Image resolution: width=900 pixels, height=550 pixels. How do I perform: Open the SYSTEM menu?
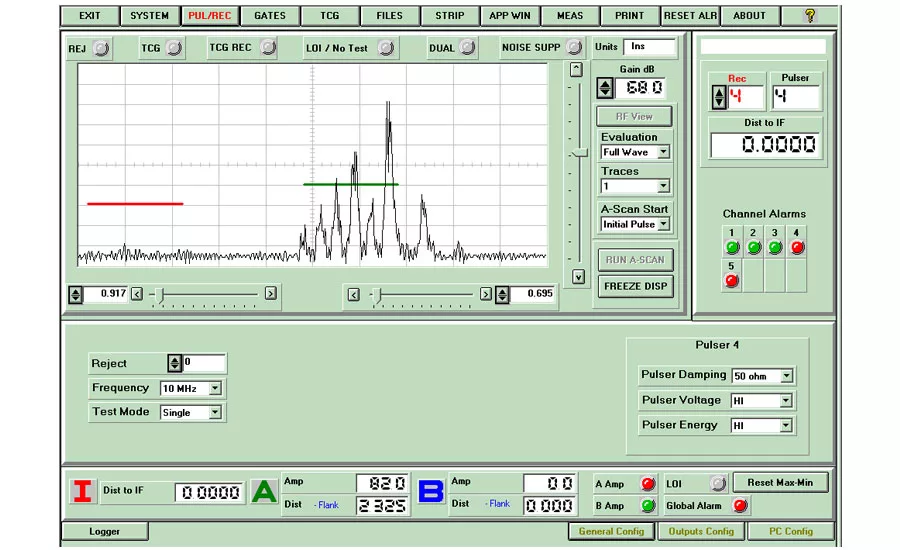149,16
